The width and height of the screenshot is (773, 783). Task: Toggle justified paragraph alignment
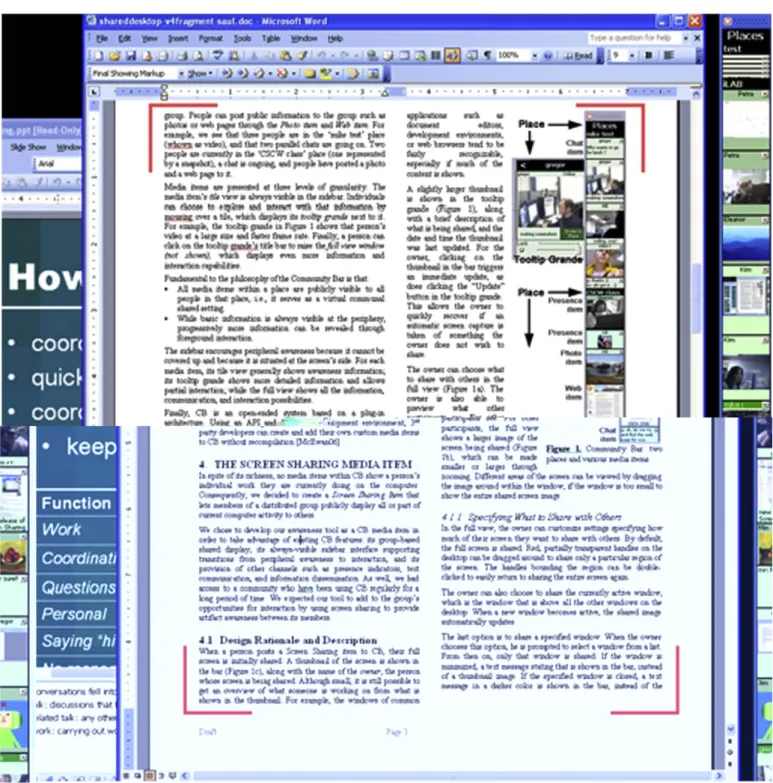(x=669, y=55)
